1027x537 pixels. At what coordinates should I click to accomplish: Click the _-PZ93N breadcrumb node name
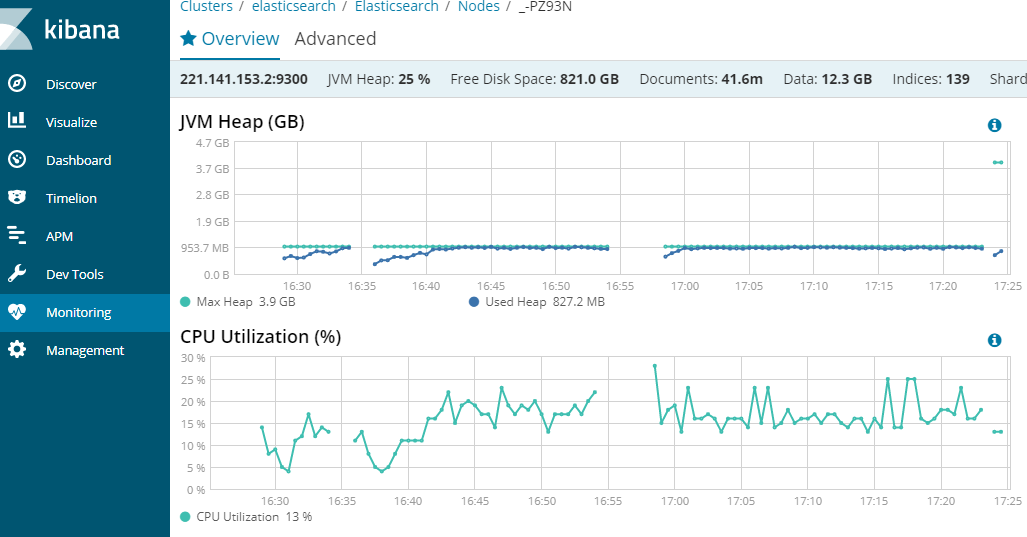[x=545, y=7]
